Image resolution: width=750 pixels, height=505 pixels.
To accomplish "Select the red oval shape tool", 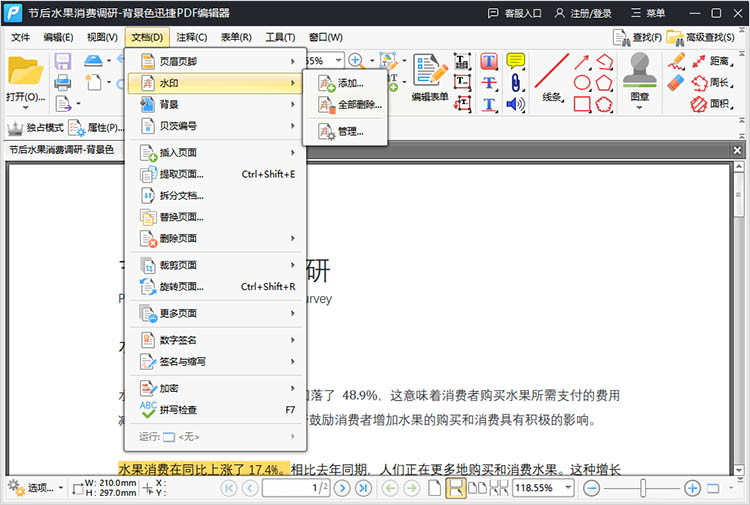I will (x=582, y=83).
